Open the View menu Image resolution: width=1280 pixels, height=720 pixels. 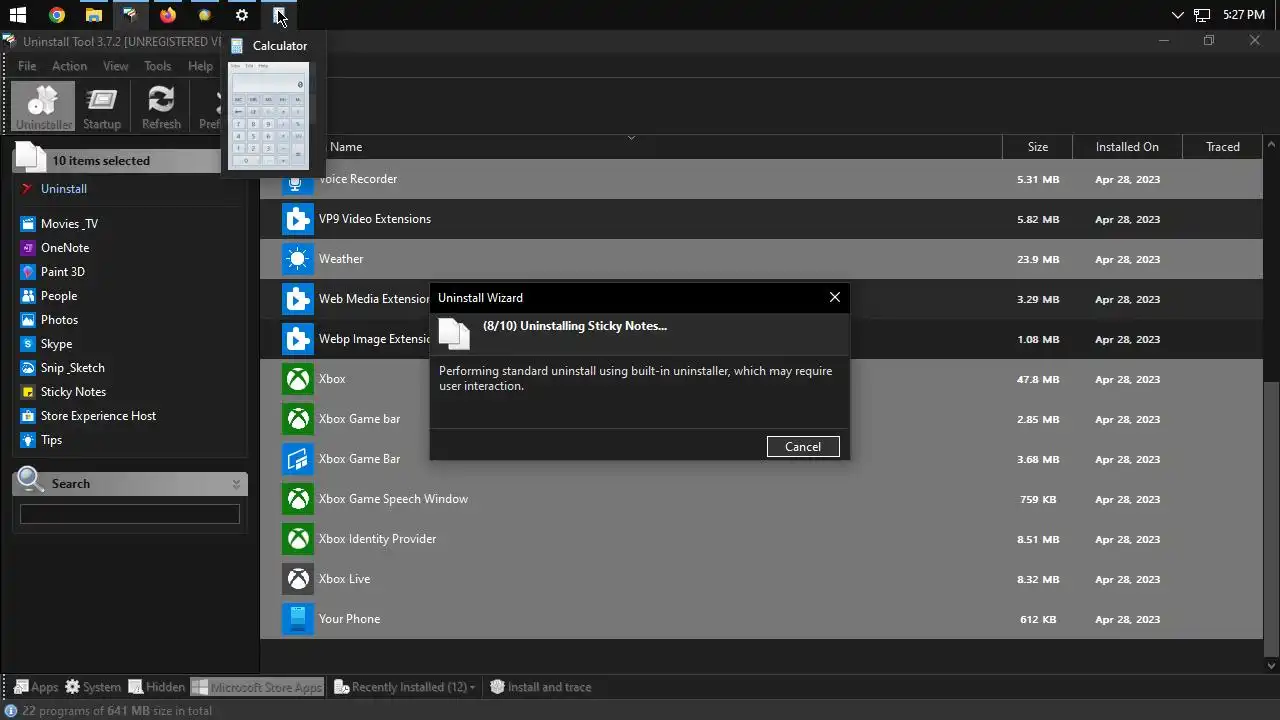[x=116, y=66]
